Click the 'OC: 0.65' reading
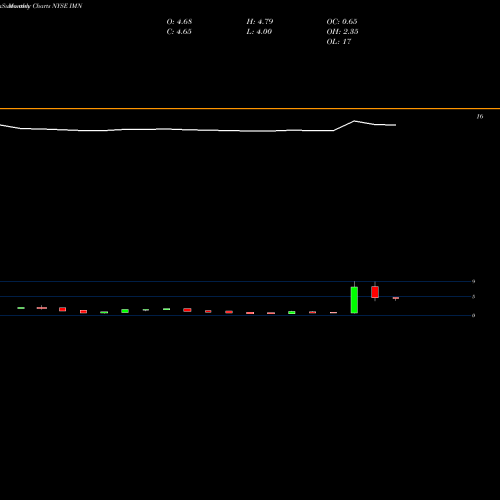Viewport: 500px width, 500px height. [x=342, y=22]
